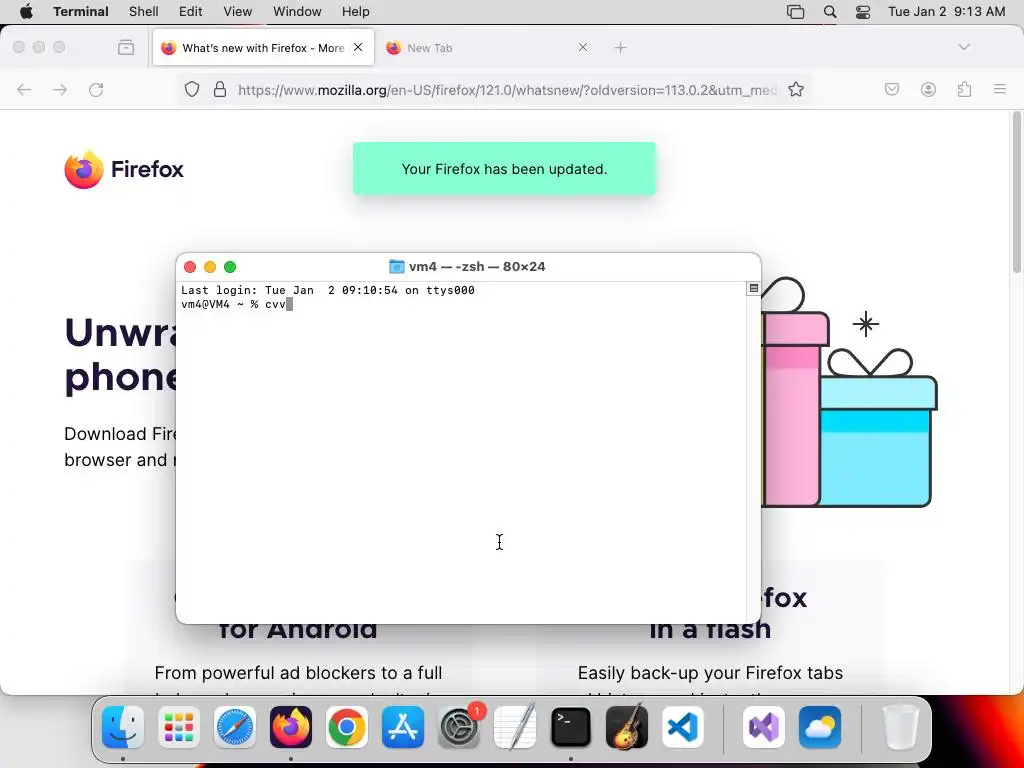Click the site security padlock icon
The height and width of the screenshot is (768, 1024).
pyautogui.click(x=220, y=89)
